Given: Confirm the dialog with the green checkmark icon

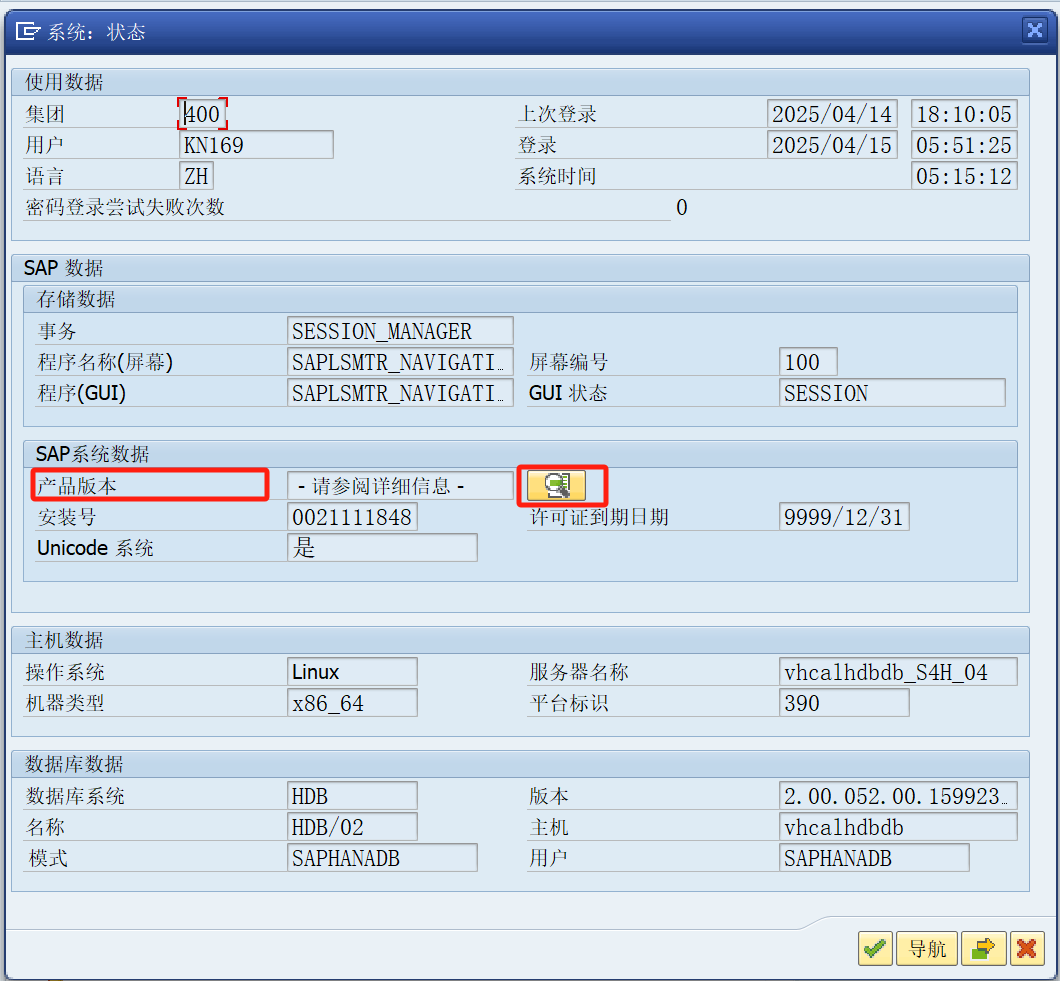Looking at the screenshot, I should [x=874, y=948].
